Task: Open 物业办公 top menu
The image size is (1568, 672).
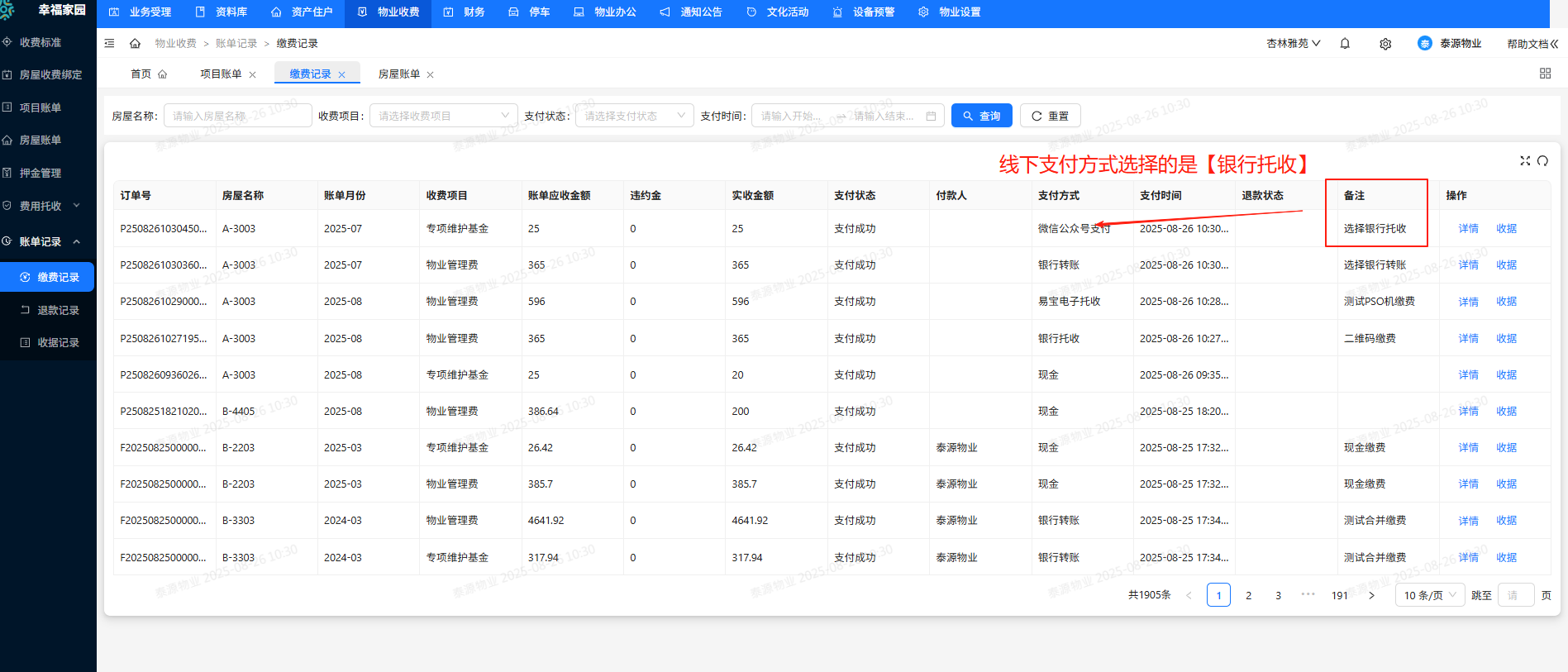Action: (x=605, y=12)
